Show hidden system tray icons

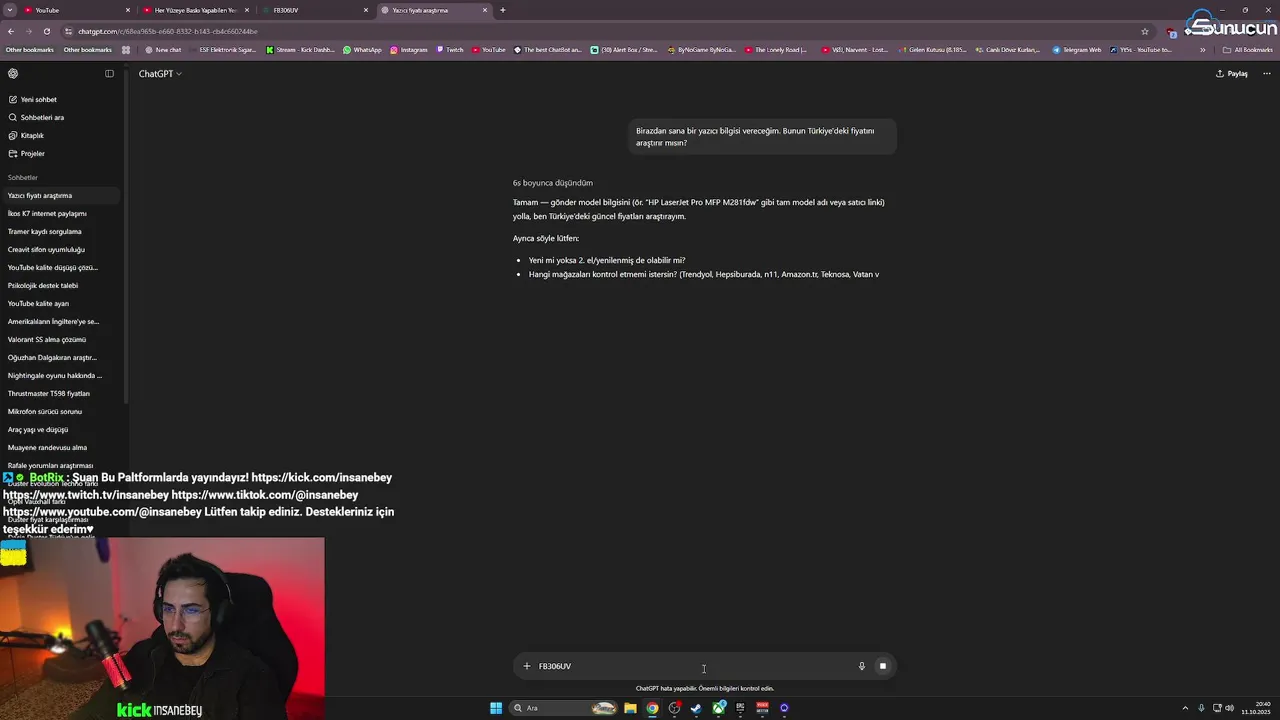tap(1185, 708)
